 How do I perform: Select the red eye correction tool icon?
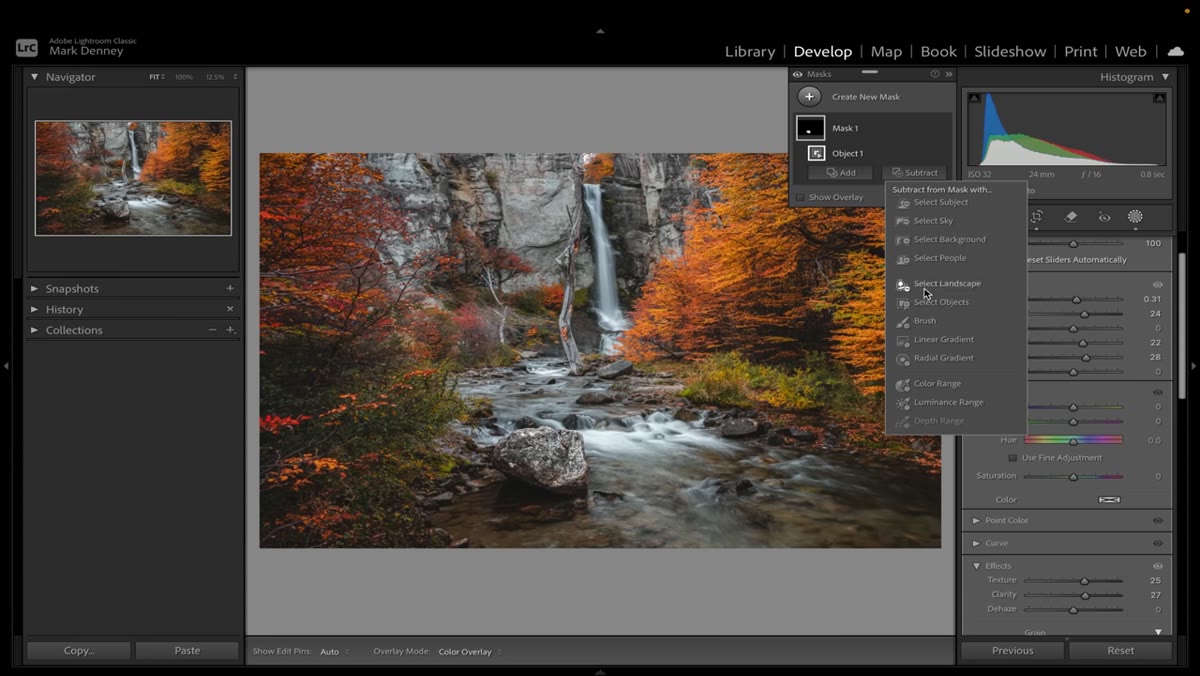1104,216
